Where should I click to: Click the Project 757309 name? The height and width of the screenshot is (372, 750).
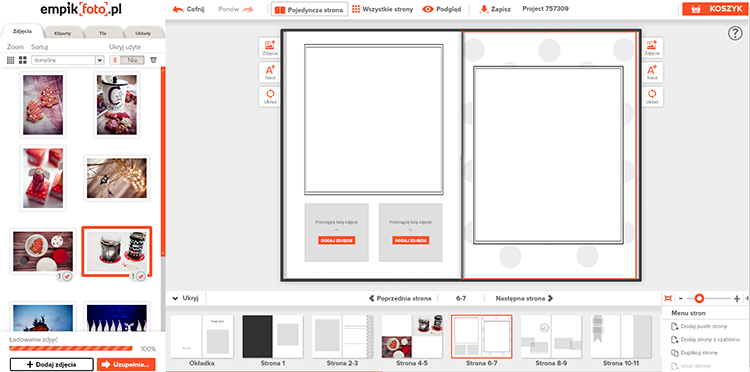tap(546, 9)
